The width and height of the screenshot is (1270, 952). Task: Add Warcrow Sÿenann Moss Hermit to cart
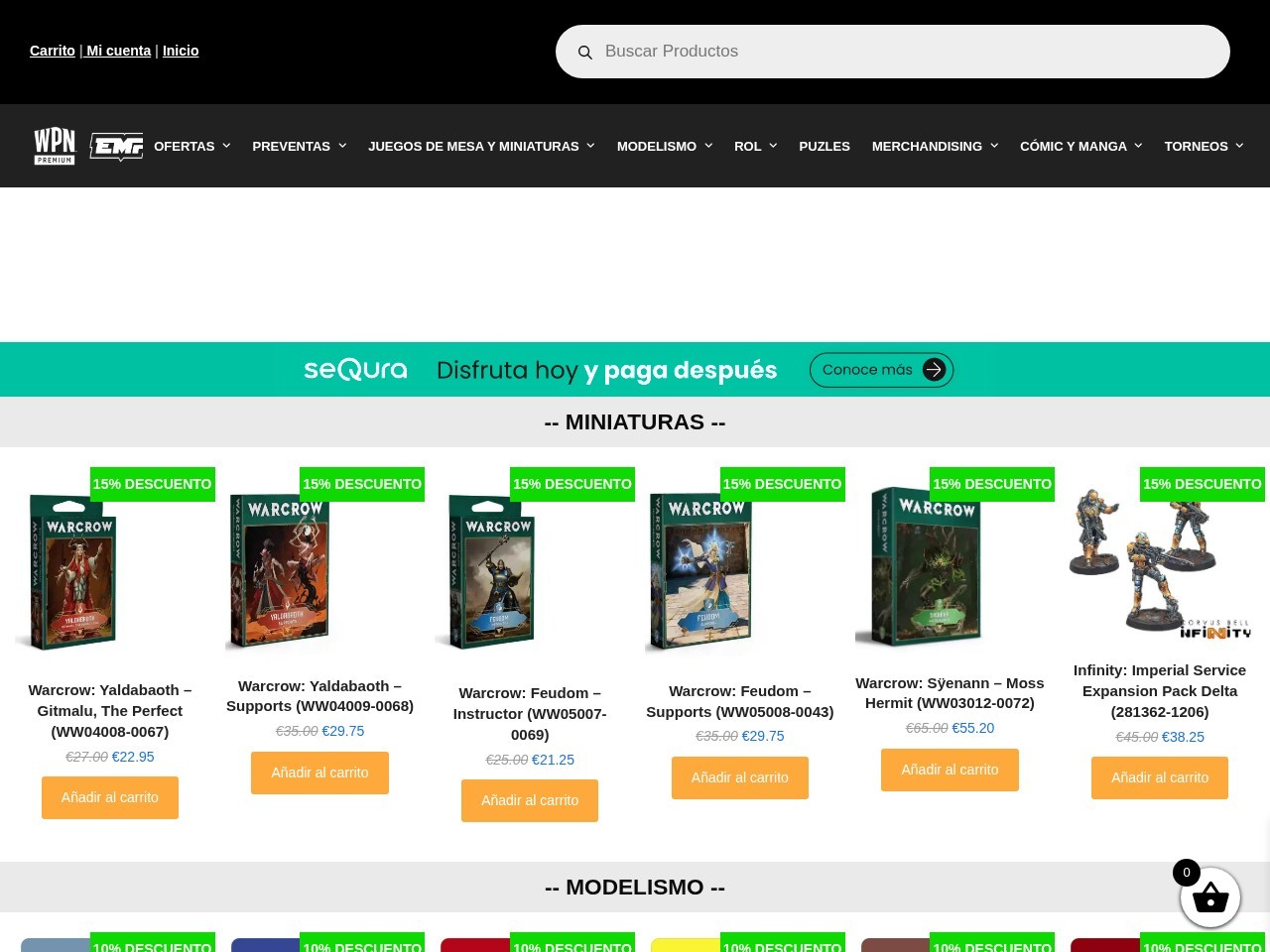click(950, 770)
